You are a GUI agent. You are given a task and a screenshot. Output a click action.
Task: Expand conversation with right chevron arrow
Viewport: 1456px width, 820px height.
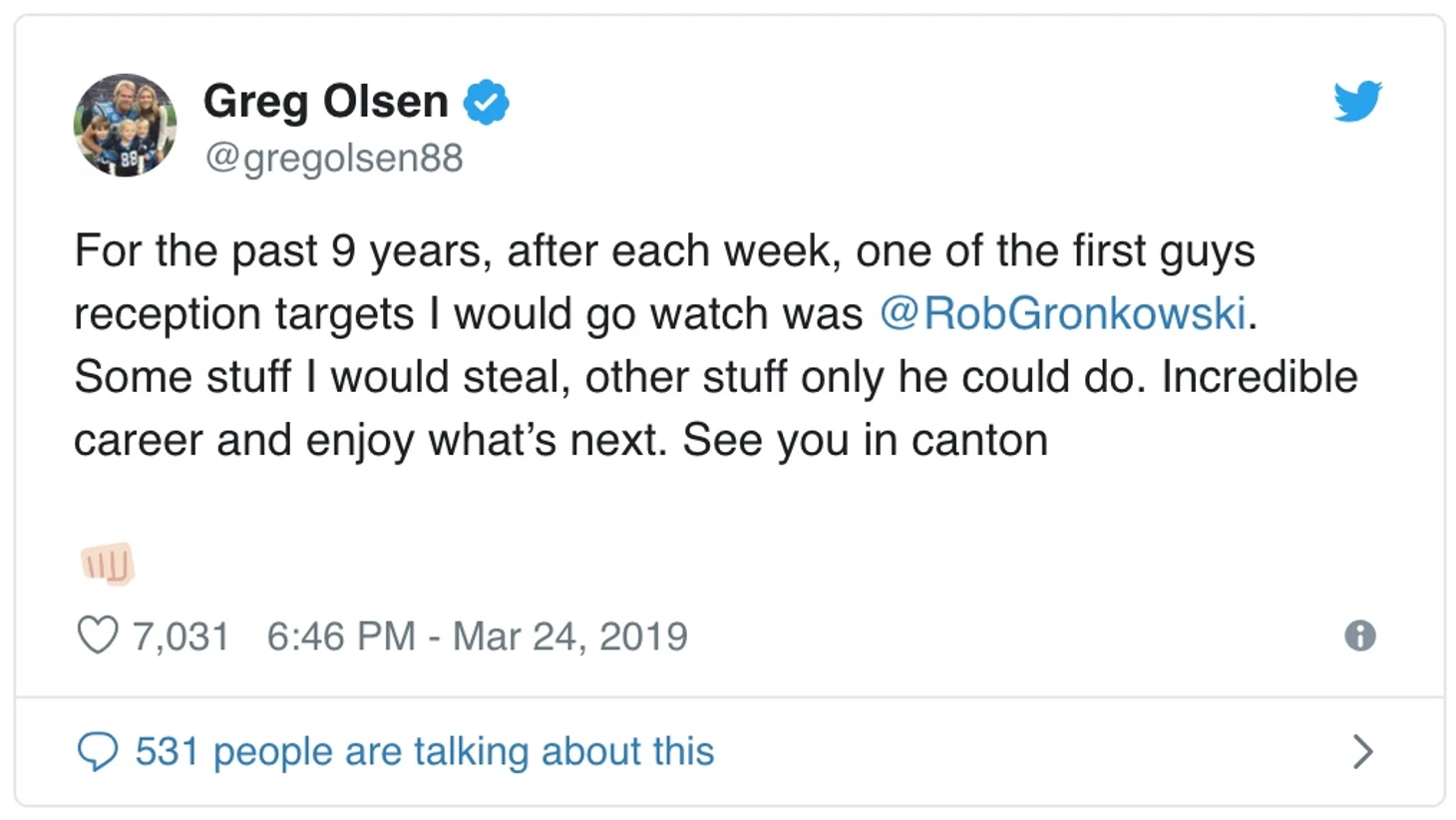pyautogui.click(x=1362, y=751)
